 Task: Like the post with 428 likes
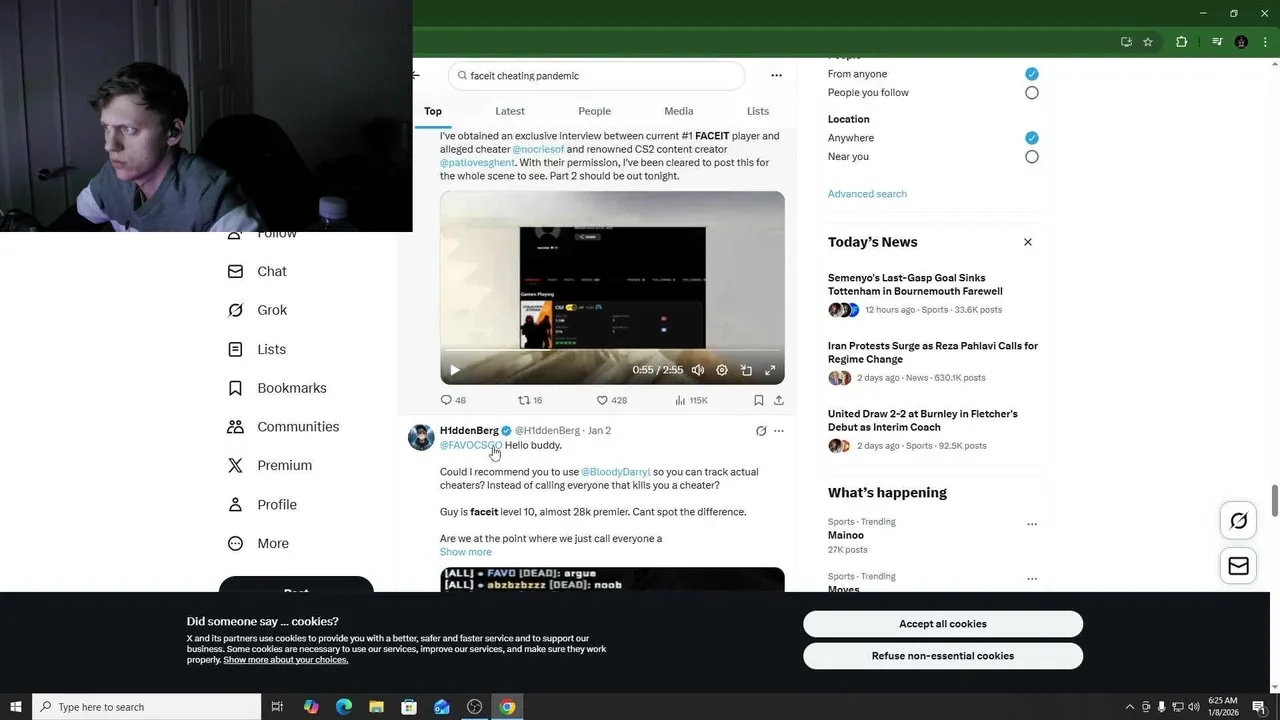(x=611, y=400)
